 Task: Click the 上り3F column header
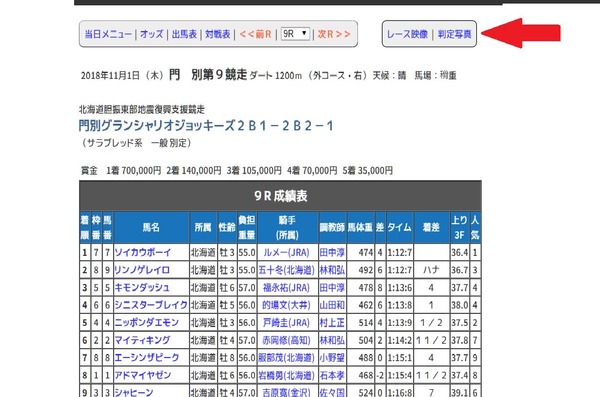(460, 227)
